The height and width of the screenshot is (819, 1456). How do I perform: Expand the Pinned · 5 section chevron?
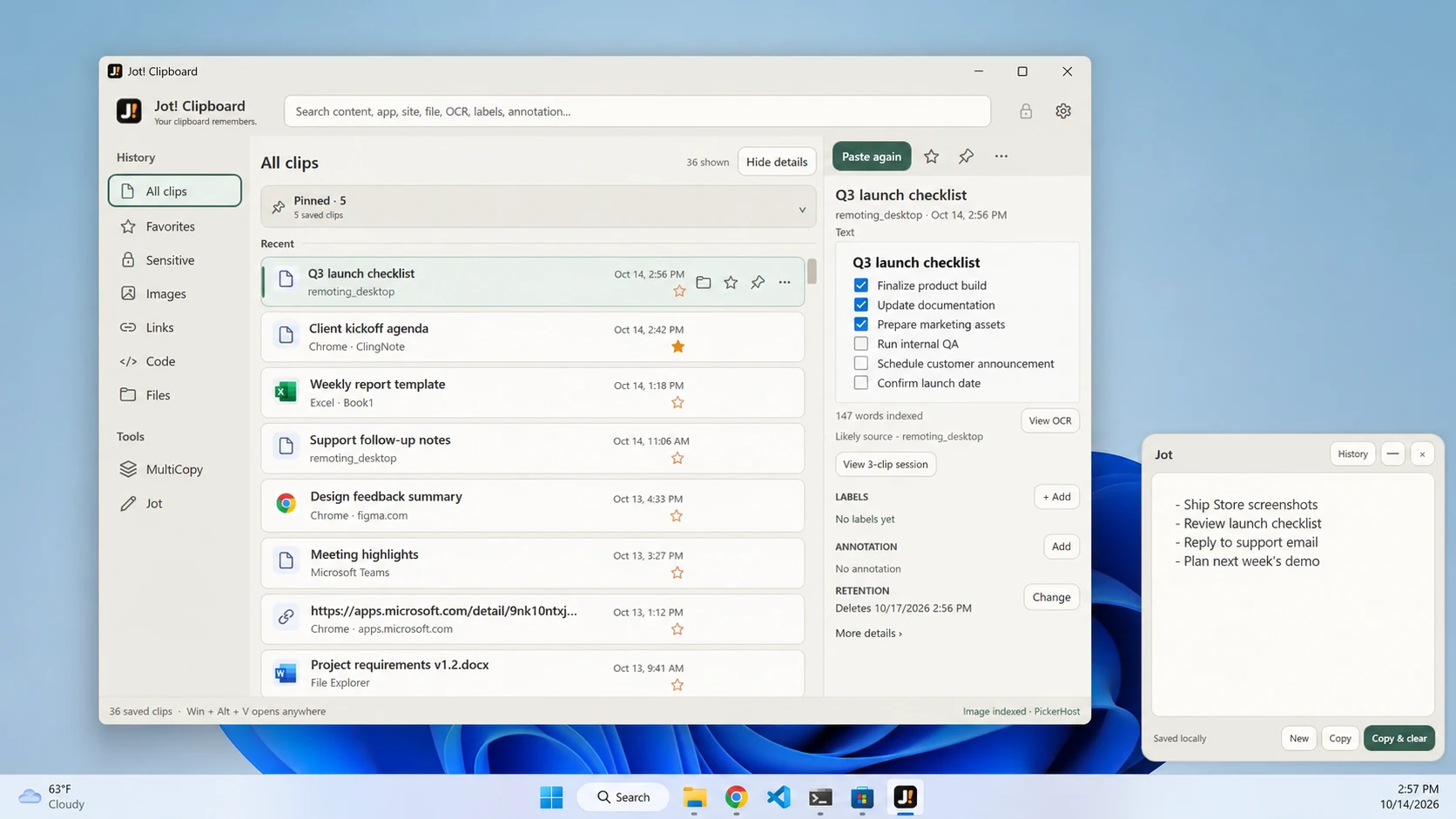click(x=802, y=209)
